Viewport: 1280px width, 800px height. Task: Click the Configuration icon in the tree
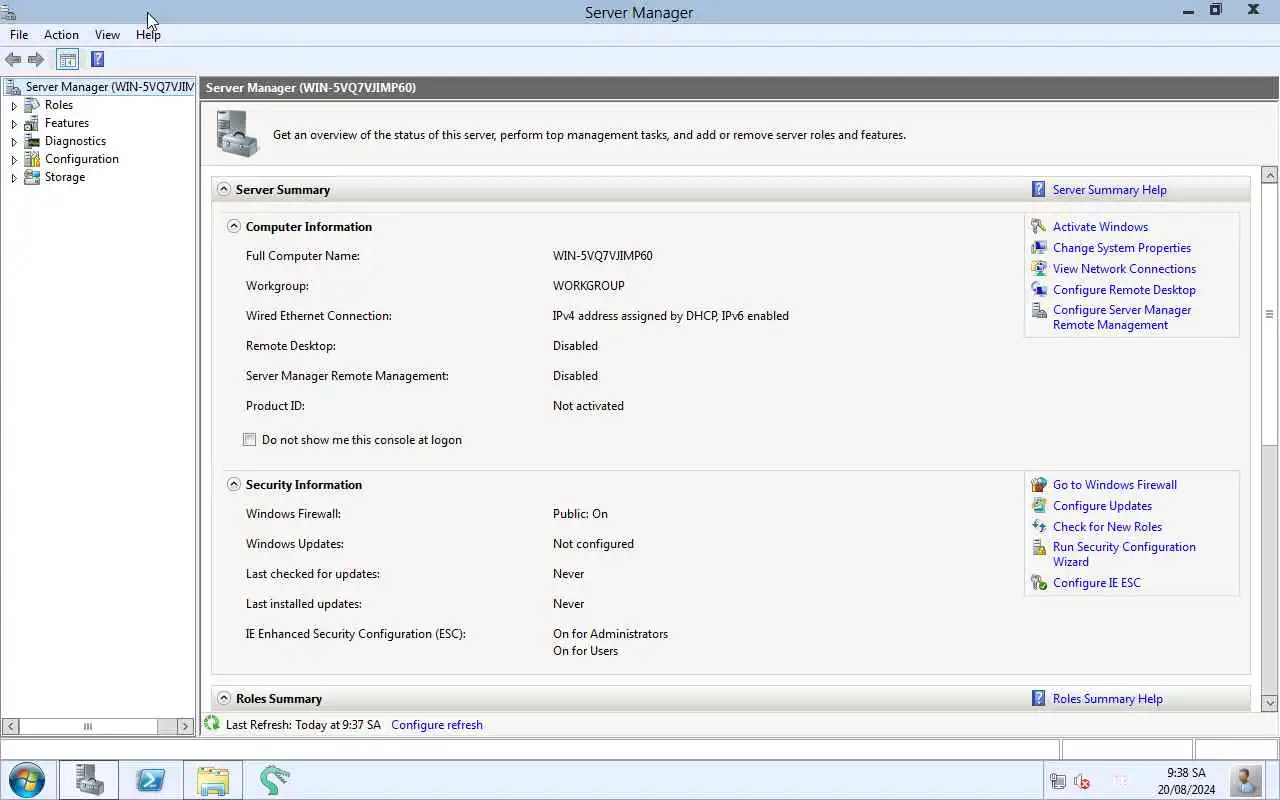point(32,159)
